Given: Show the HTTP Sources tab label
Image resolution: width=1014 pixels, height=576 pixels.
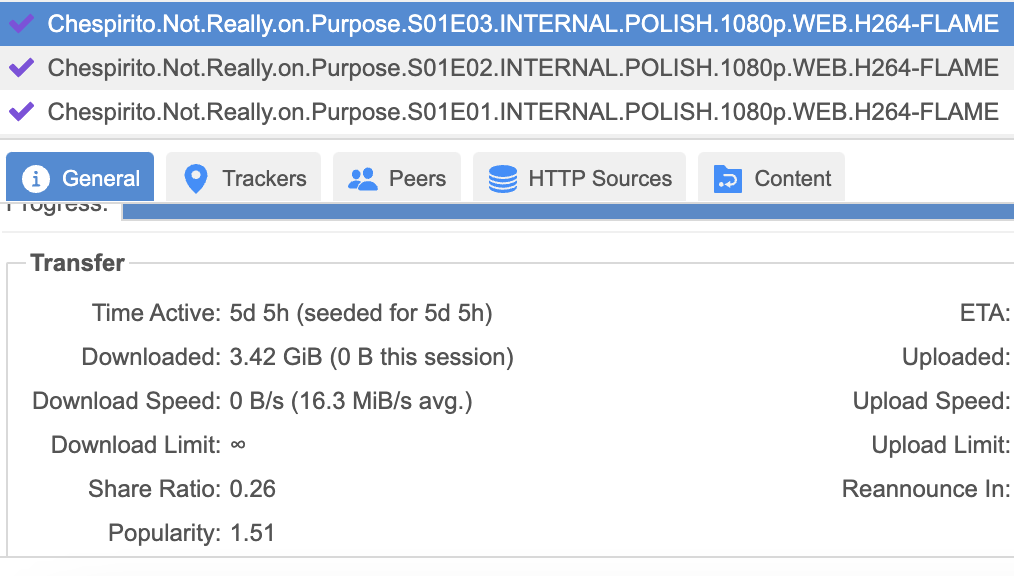Looking at the screenshot, I should 600,179.
